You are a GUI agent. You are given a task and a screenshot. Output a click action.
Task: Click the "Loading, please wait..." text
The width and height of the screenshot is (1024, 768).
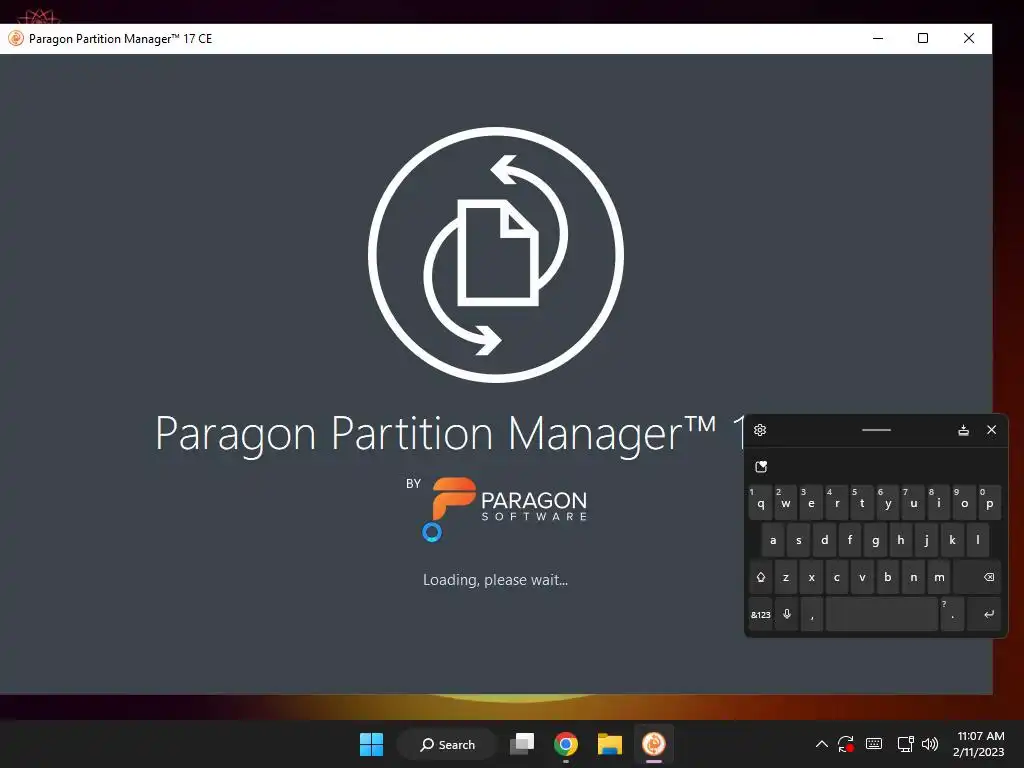click(x=495, y=580)
